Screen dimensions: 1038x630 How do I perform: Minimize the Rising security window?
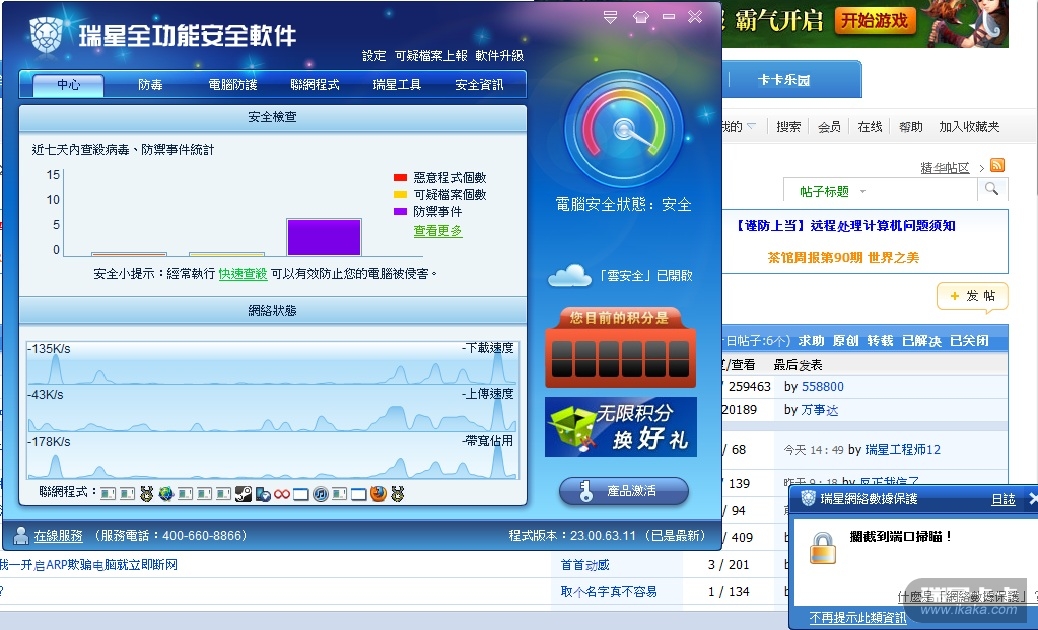pos(669,17)
